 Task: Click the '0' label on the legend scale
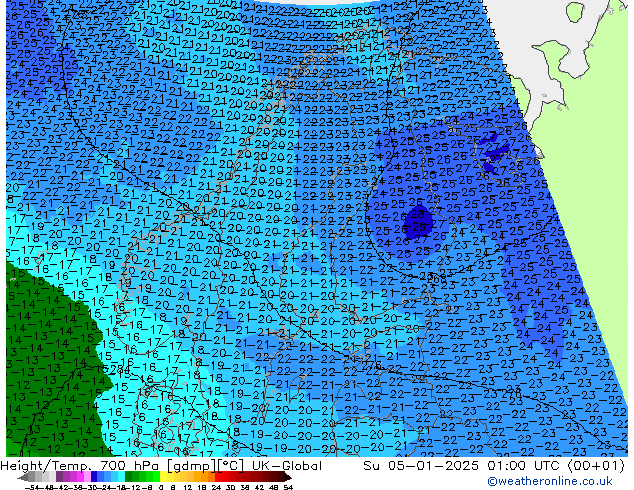pos(161,487)
